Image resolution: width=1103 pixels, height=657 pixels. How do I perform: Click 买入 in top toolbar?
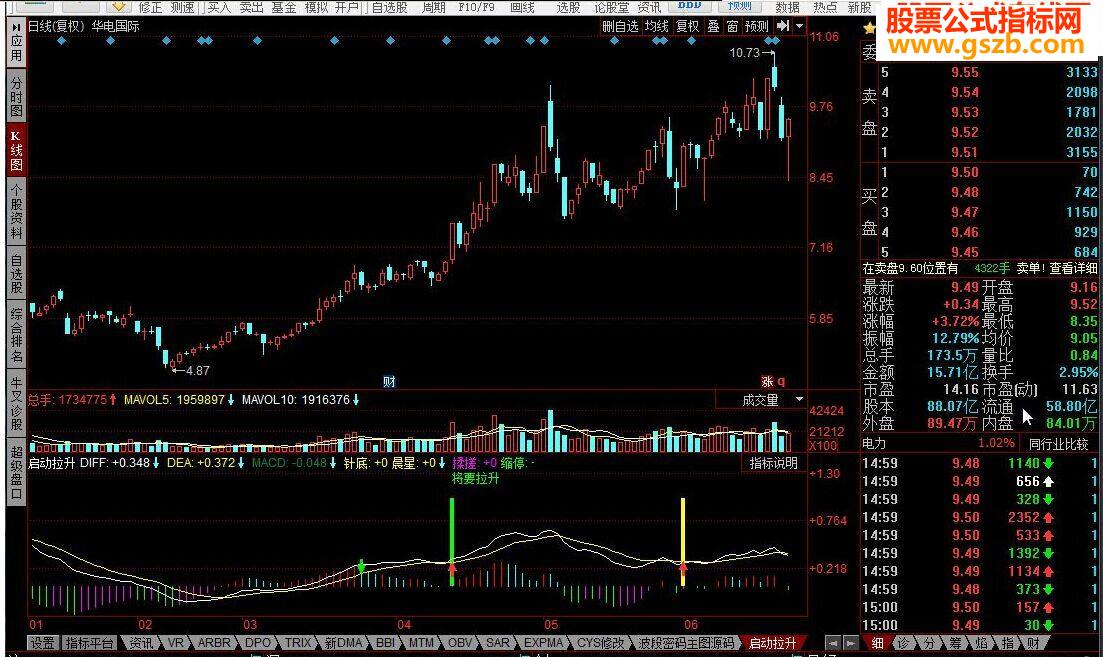coord(218,7)
